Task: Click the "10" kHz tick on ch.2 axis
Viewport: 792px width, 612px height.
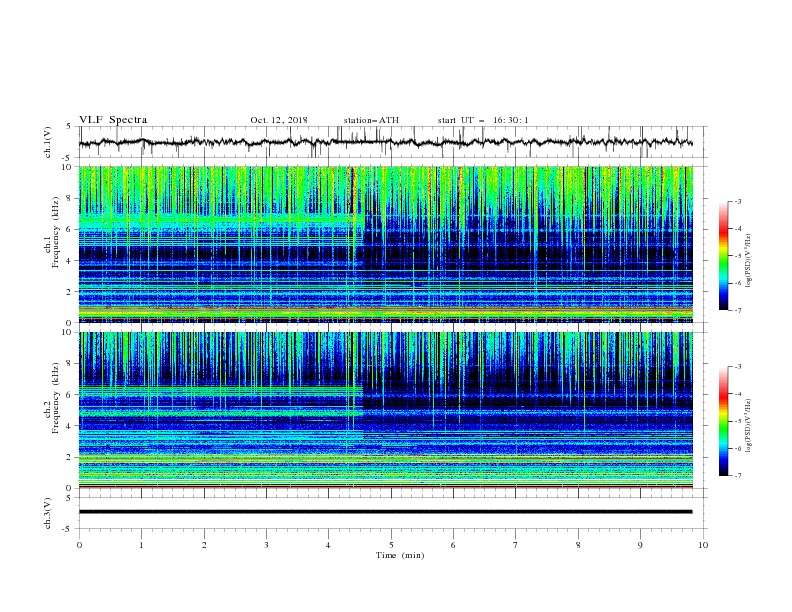Action: (68, 332)
